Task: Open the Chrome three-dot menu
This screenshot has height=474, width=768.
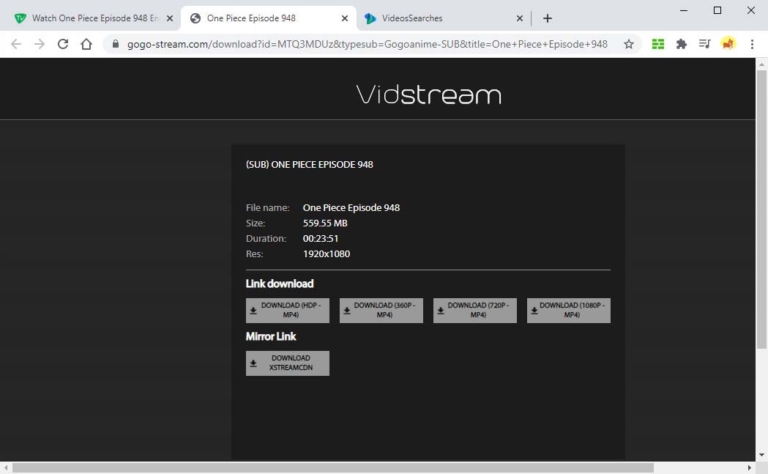Action: 752,44
